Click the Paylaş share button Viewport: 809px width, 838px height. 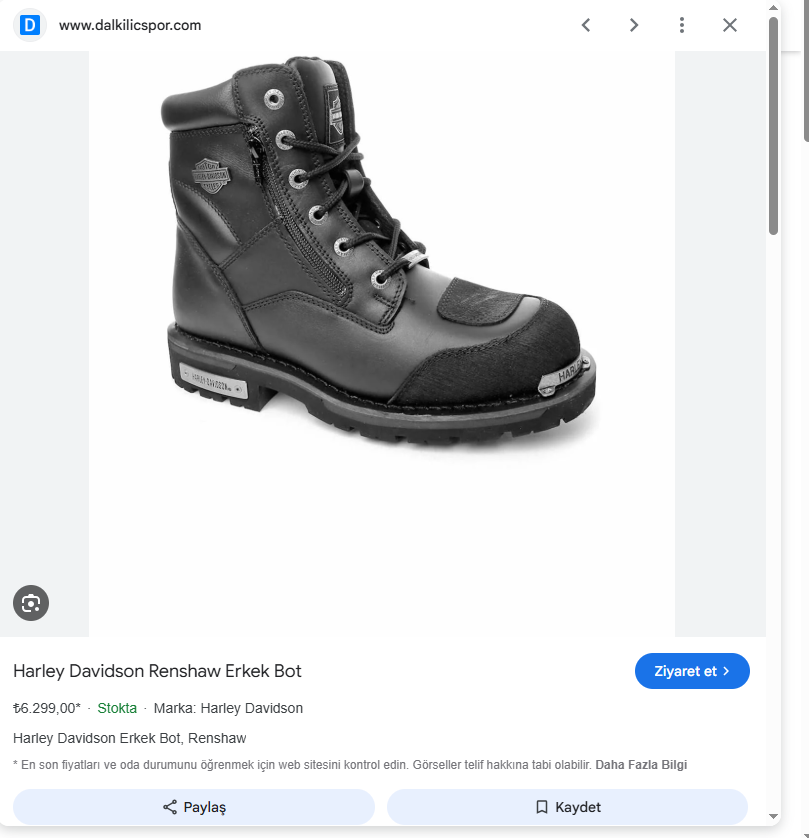pos(194,807)
